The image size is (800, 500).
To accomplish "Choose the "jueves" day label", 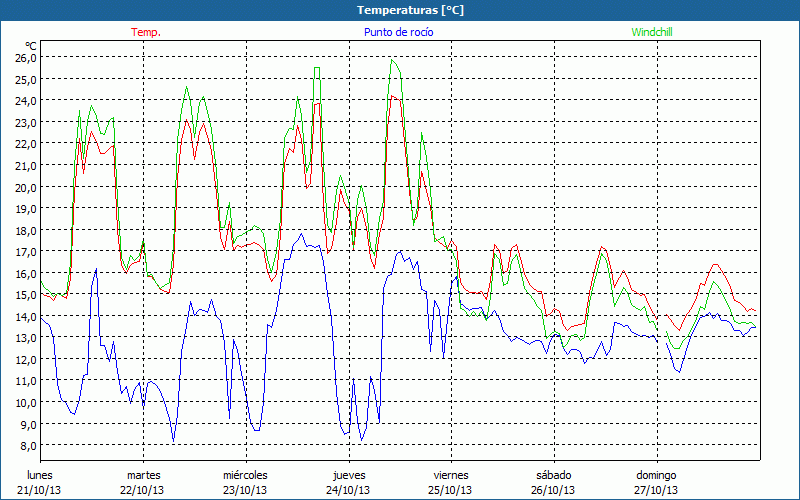I will (x=348, y=475).
